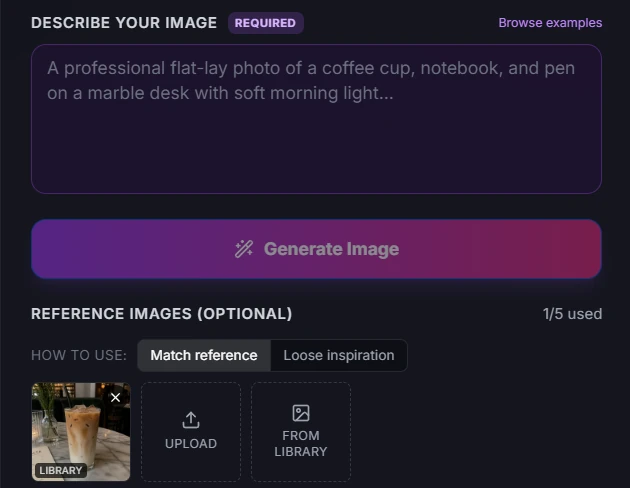This screenshot has height=488, width=630.
Task: Click the LIBRARY tag on the thumbnail
Action: click(x=61, y=470)
